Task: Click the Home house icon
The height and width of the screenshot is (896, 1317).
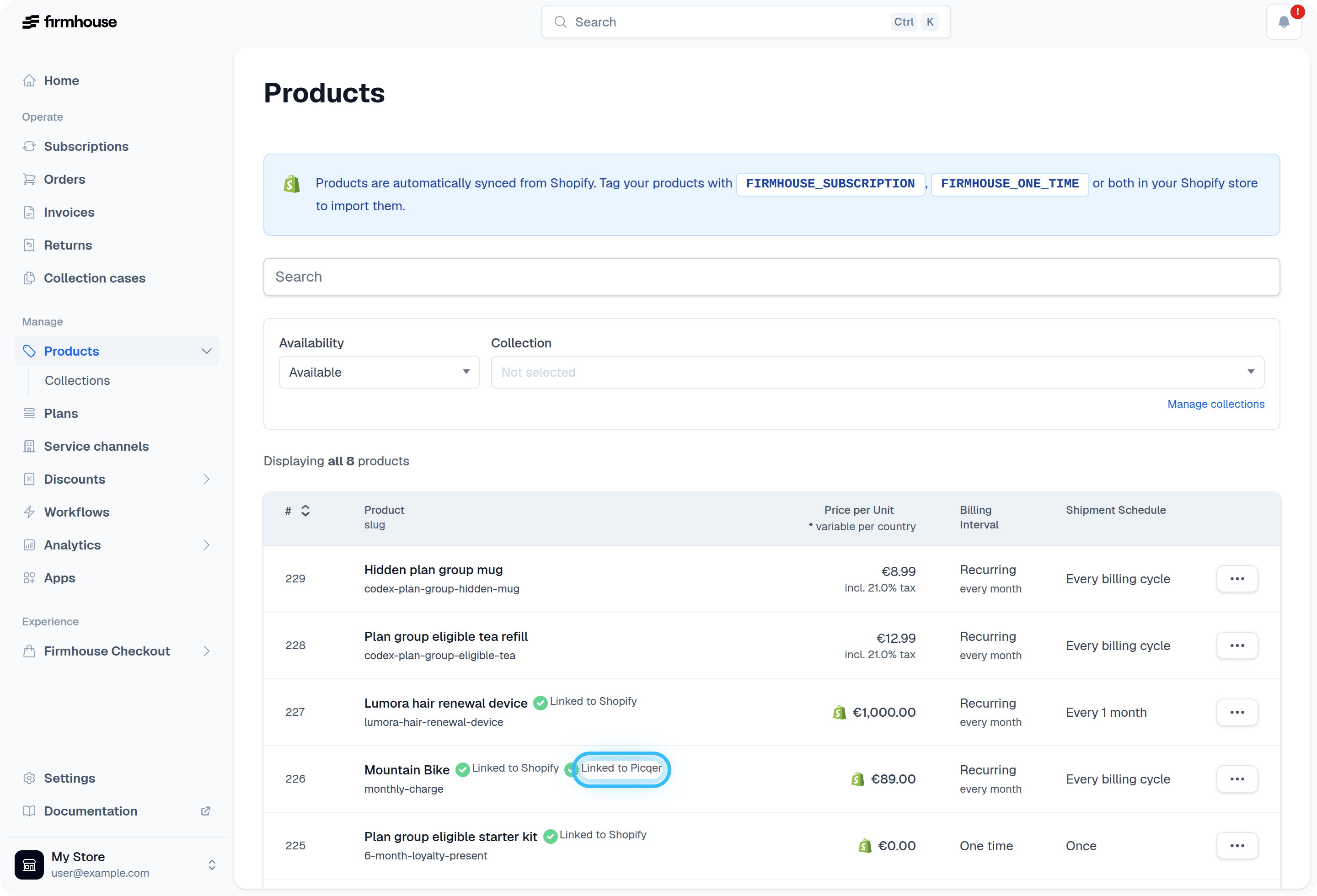Action: (x=29, y=80)
